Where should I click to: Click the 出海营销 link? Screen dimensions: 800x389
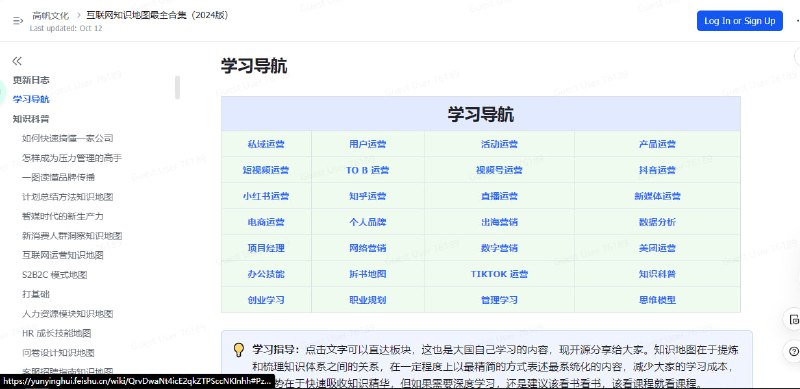click(x=499, y=222)
